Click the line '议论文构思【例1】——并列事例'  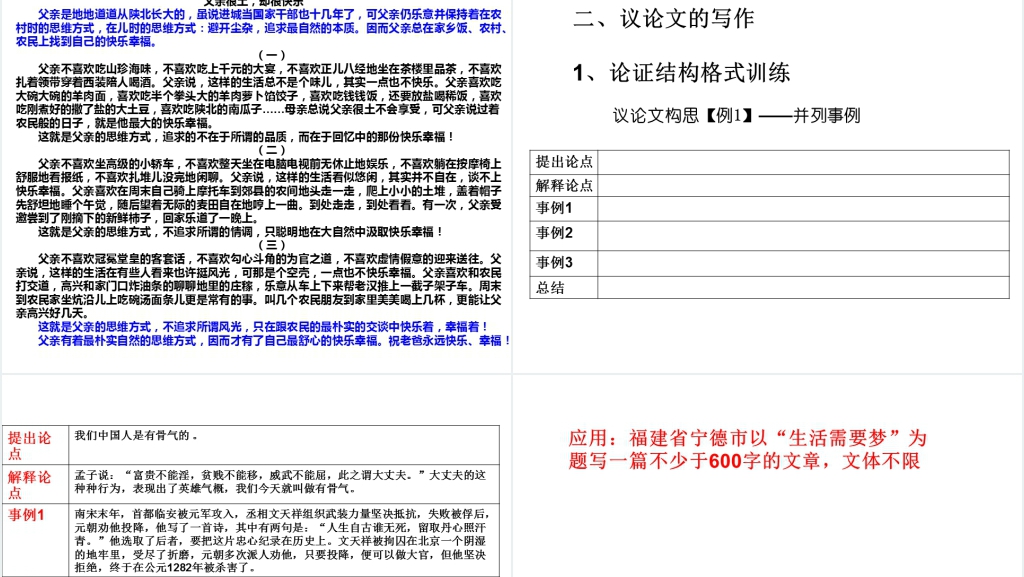(x=736, y=116)
